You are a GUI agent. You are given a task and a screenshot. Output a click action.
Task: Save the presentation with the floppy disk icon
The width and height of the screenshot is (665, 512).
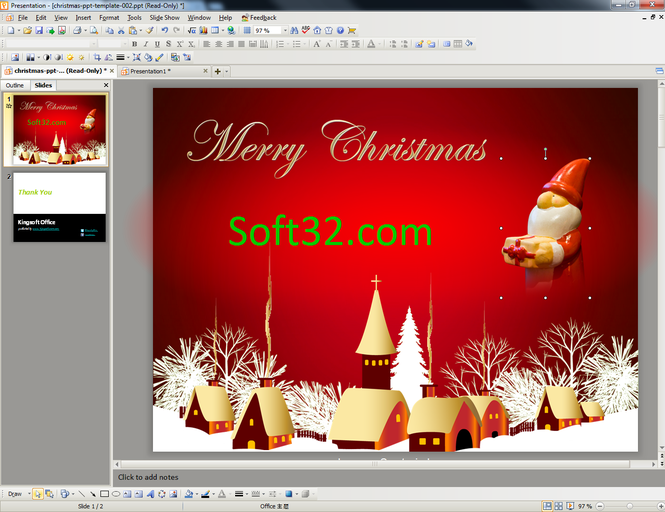[39, 31]
